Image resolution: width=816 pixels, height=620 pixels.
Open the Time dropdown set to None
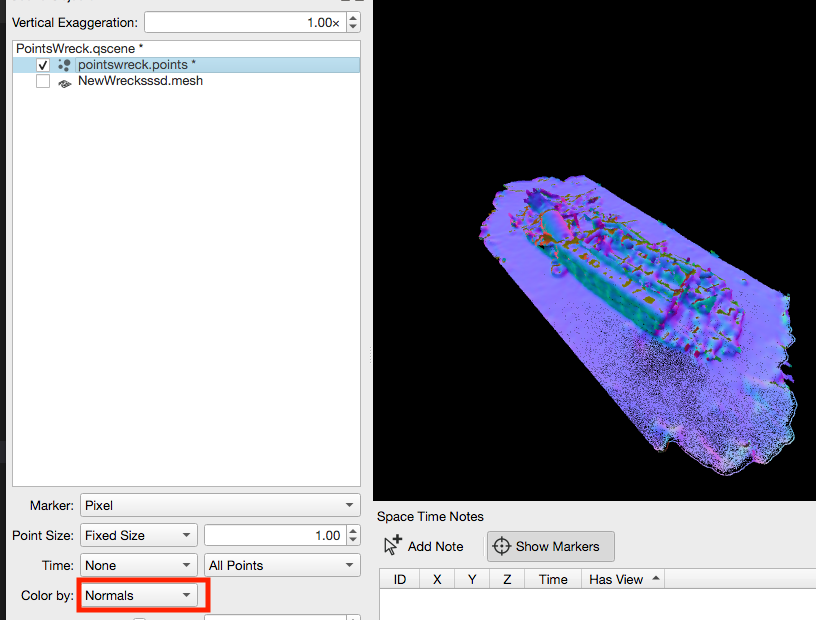pos(138,565)
